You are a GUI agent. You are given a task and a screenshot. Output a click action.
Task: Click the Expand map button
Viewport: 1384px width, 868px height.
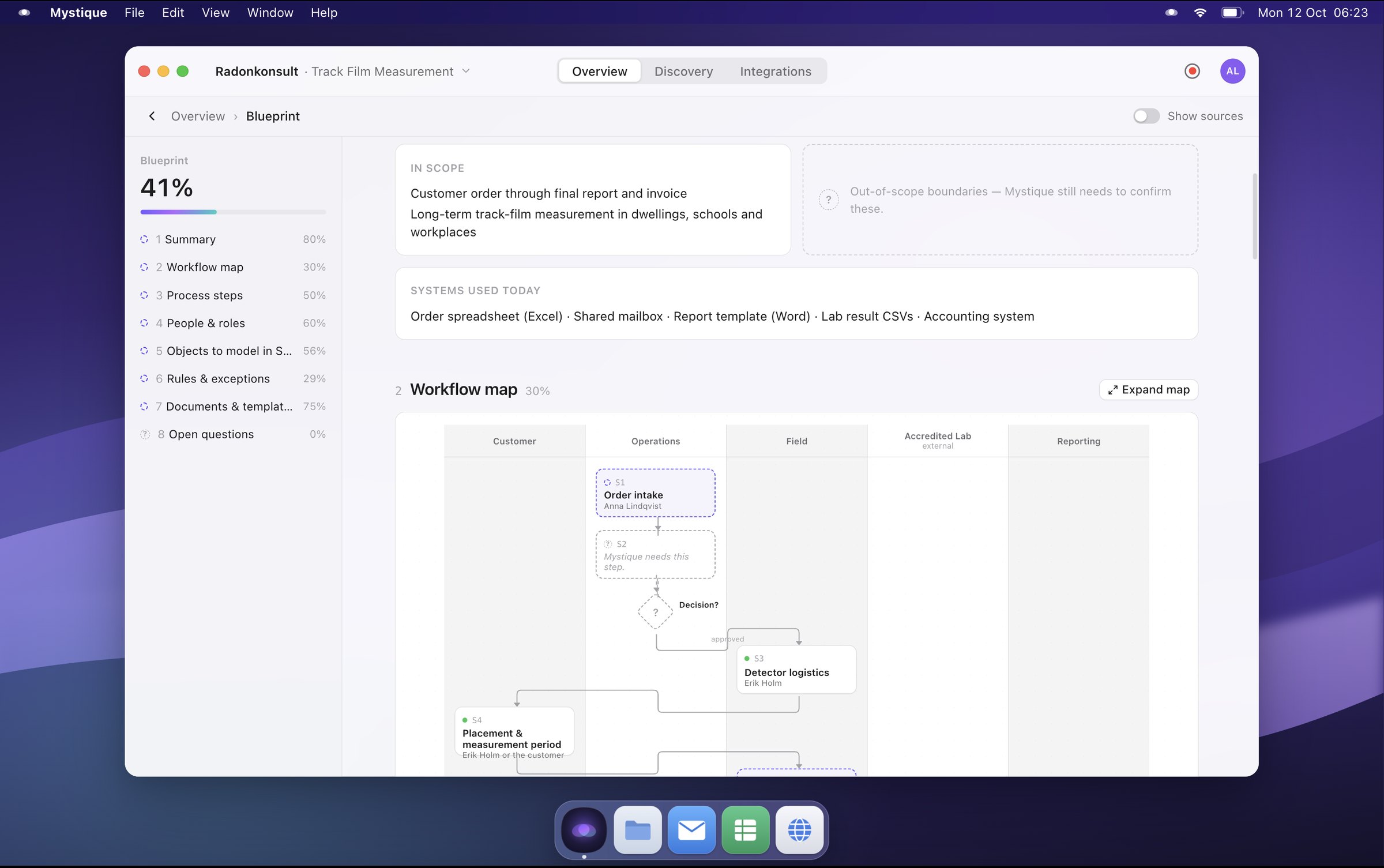[1148, 389]
